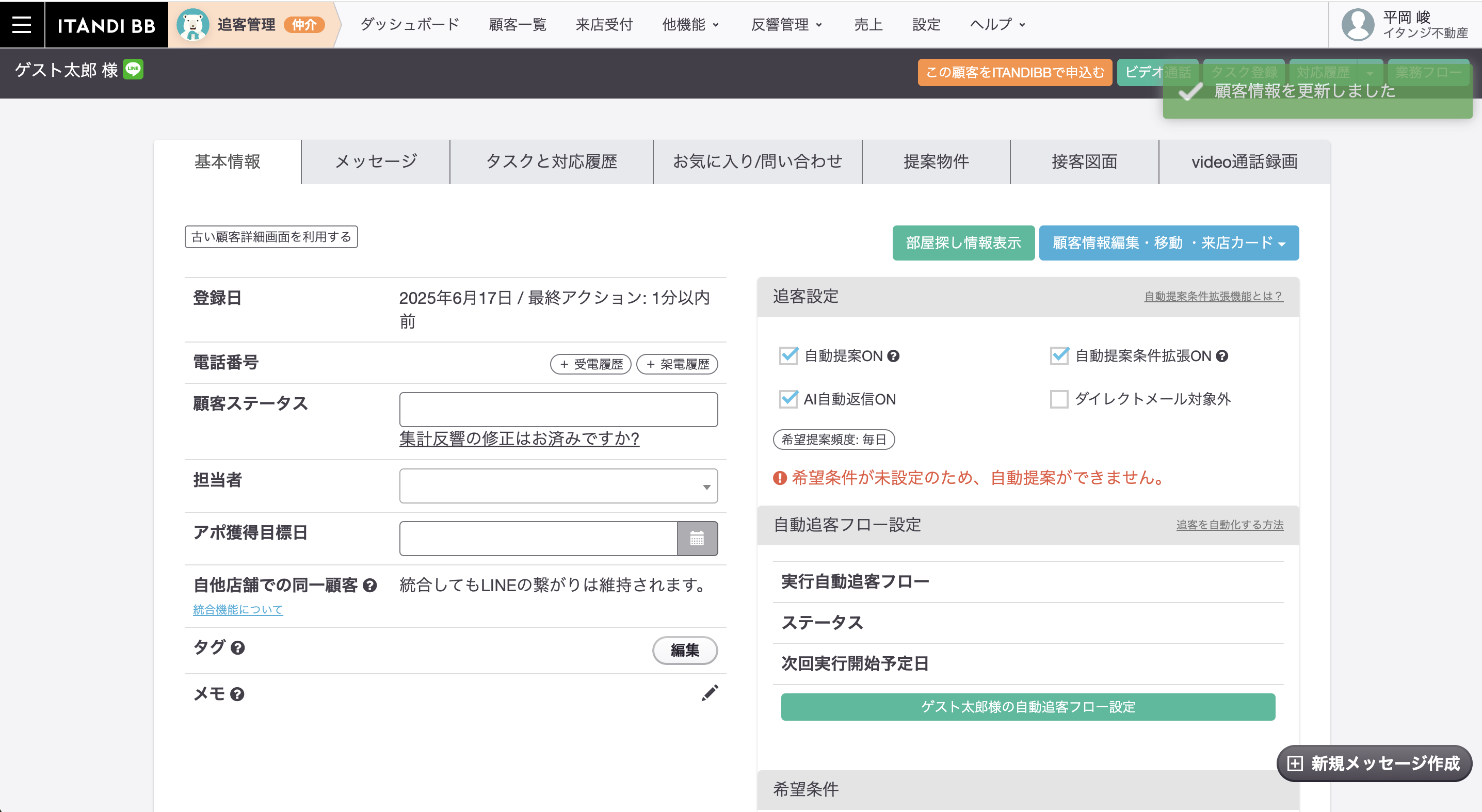This screenshot has height=812, width=1482.
Task: Switch to the お気に入り/問い合わせ tab
Action: click(757, 161)
